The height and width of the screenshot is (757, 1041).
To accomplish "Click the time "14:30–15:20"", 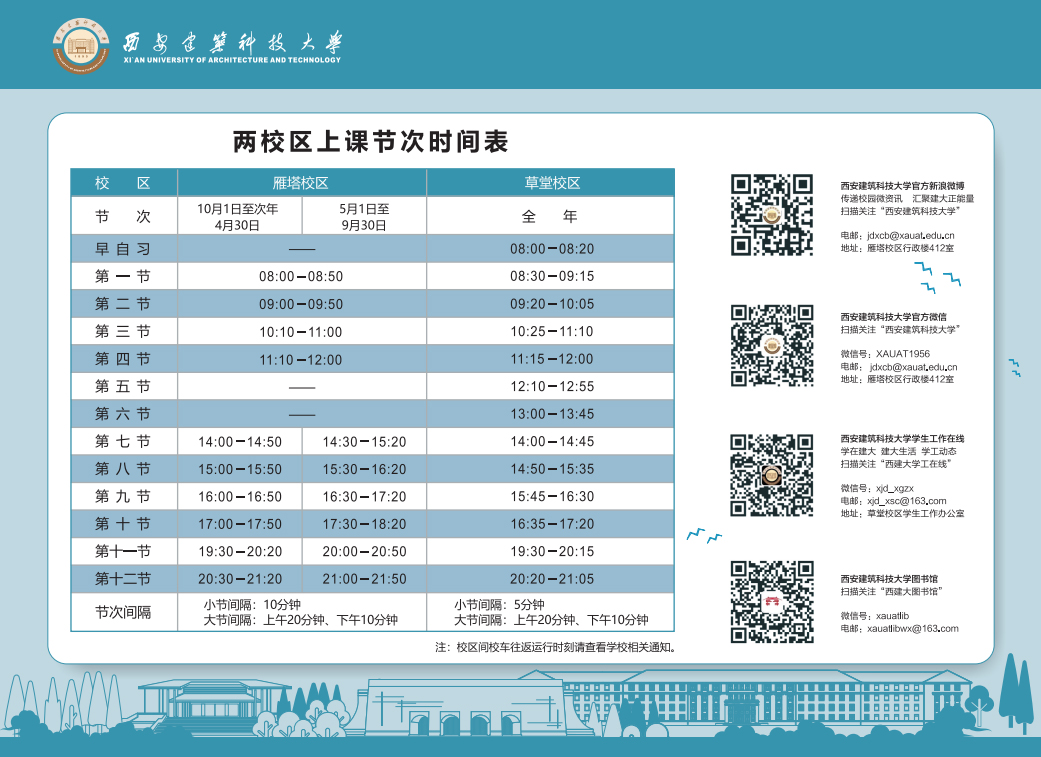I will (x=364, y=442).
